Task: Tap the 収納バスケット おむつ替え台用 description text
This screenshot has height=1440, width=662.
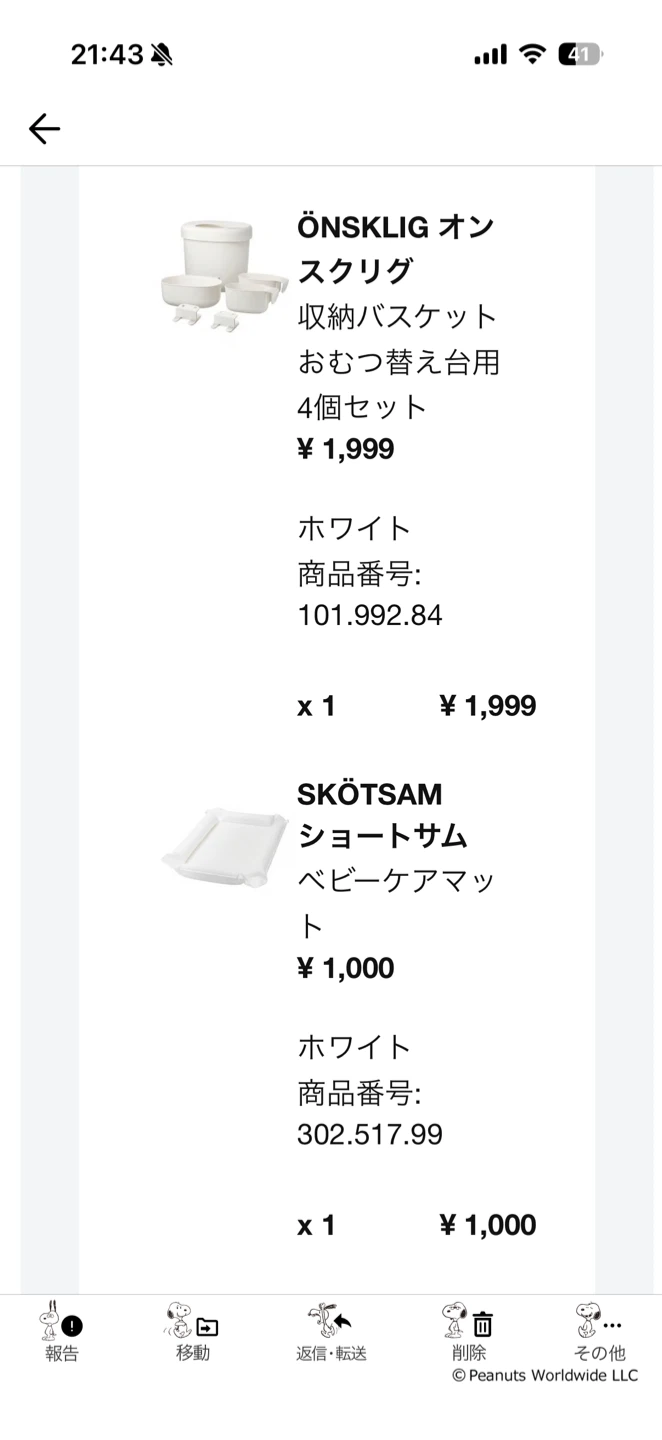Action: coord(398,339)
